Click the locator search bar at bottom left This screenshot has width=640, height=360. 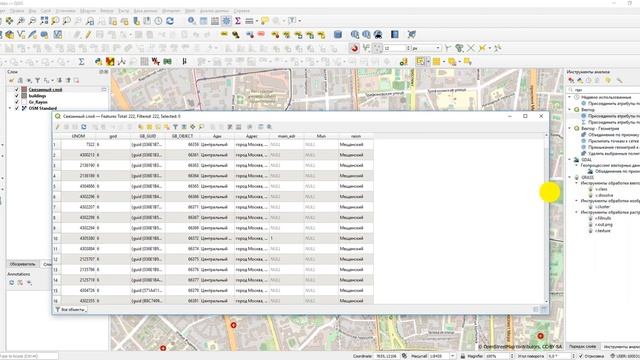pos(29,356)
